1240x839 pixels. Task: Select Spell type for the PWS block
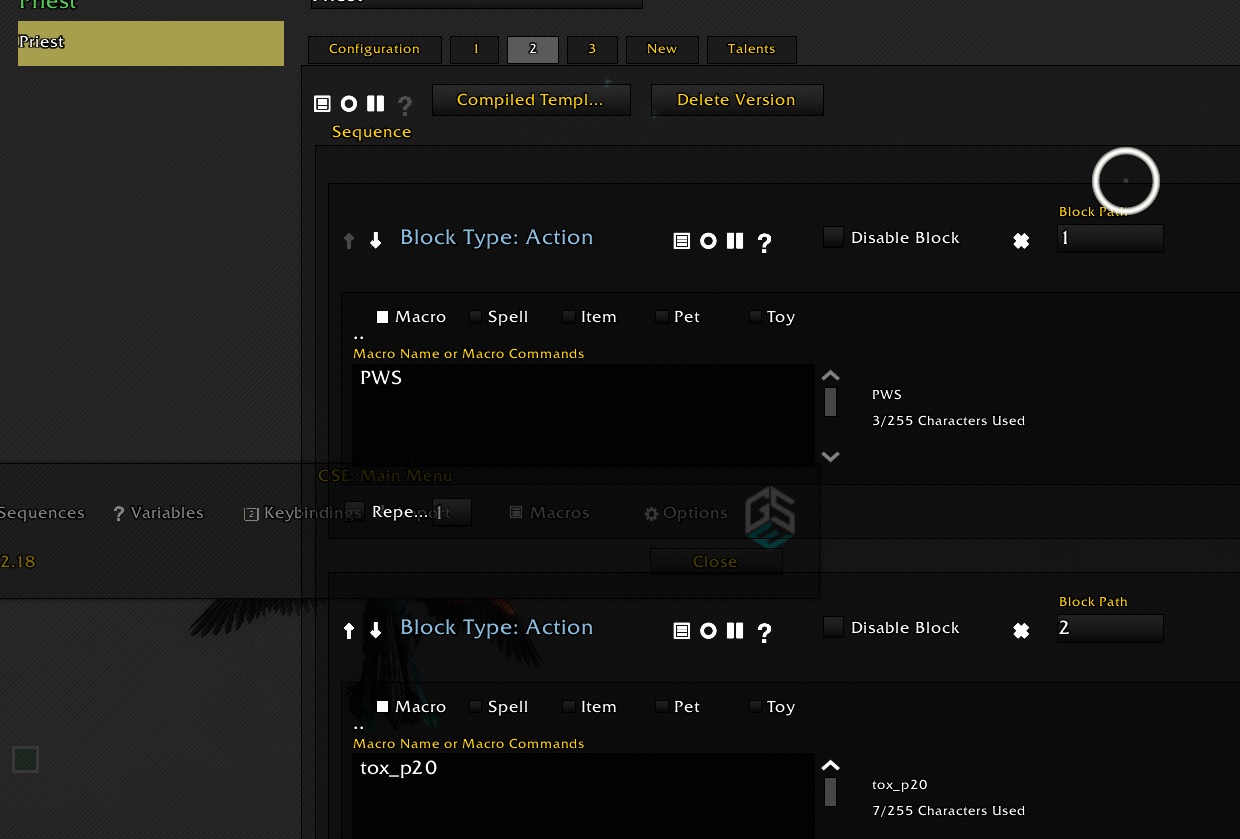476,317
